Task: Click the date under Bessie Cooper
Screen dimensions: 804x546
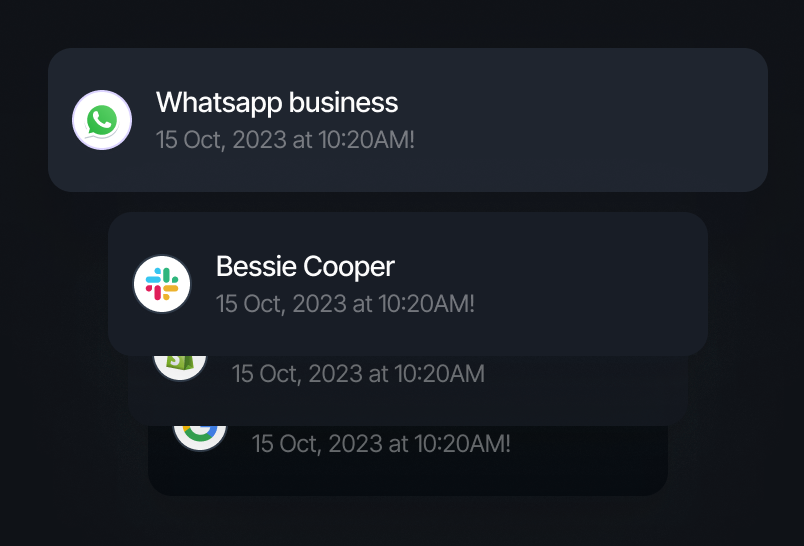Action: click(x=345, y=303)
